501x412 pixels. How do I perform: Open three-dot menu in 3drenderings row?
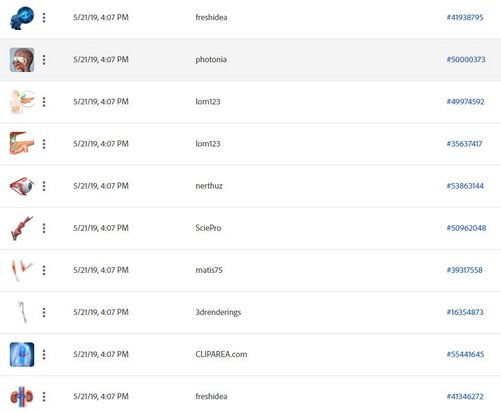coord(44,312)
